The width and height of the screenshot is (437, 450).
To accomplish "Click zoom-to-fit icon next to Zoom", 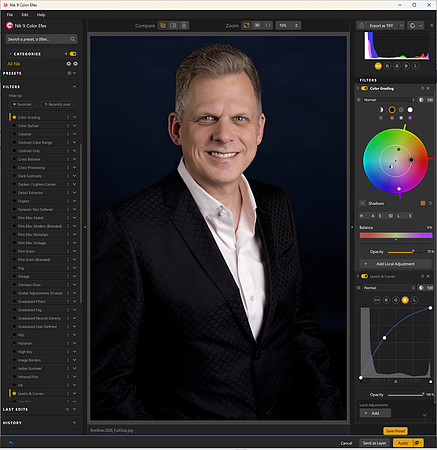I will [246, 25].
